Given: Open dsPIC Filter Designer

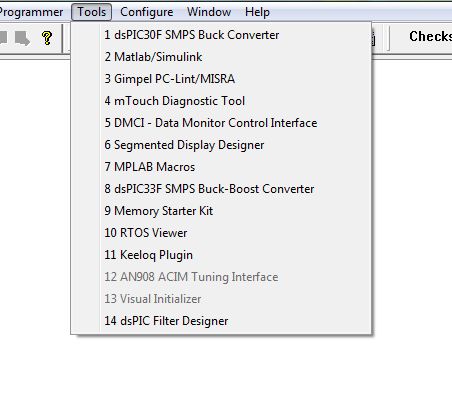Looking at the screenshot, I should point(221,321).
